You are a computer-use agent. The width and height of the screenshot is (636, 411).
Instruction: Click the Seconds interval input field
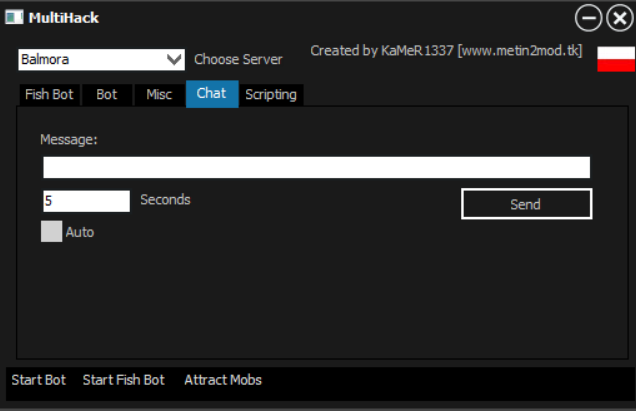point(86,201)
